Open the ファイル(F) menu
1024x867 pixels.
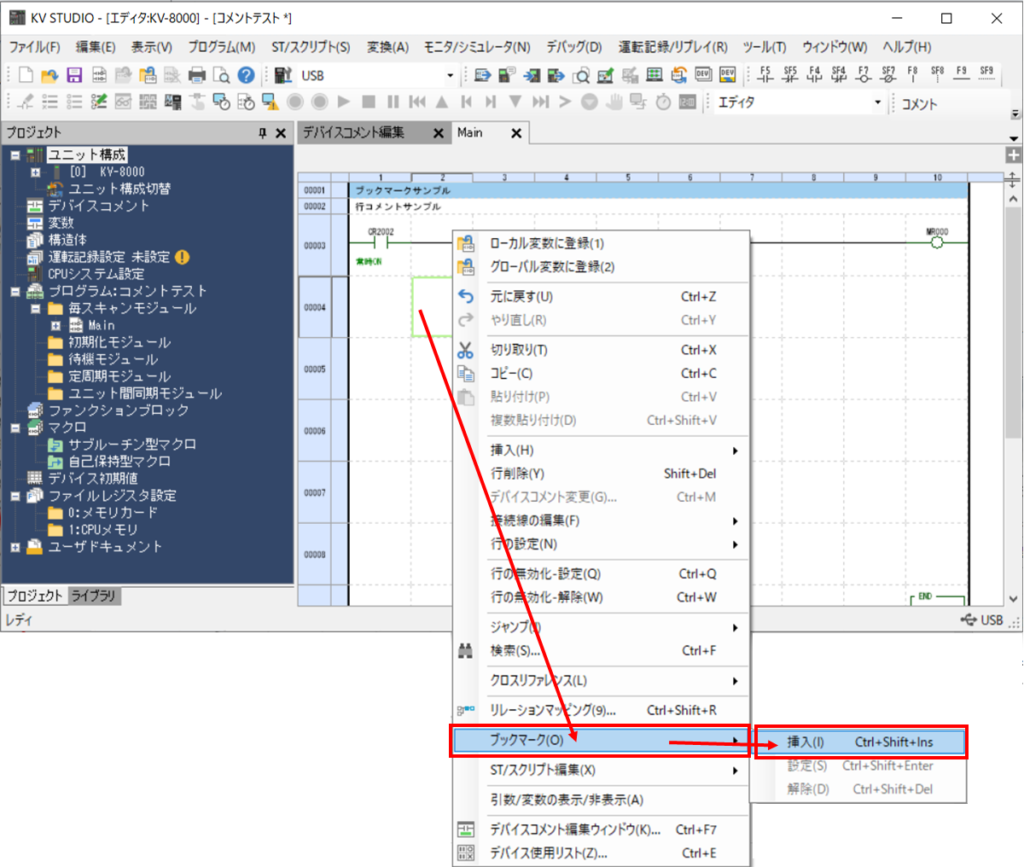35,47
